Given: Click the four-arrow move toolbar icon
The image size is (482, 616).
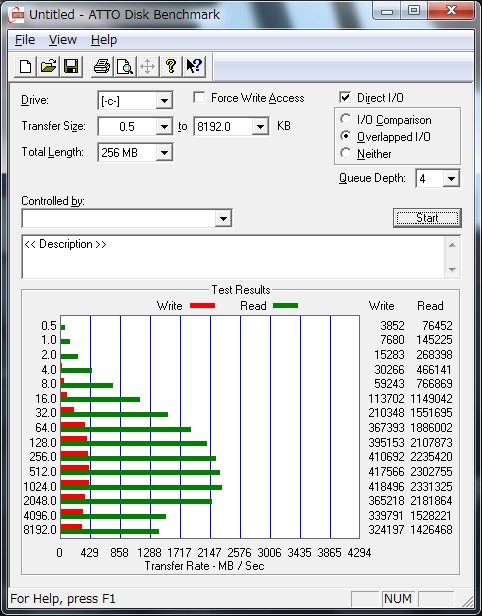Looking at the screenshot, I should tap(147, 66).
